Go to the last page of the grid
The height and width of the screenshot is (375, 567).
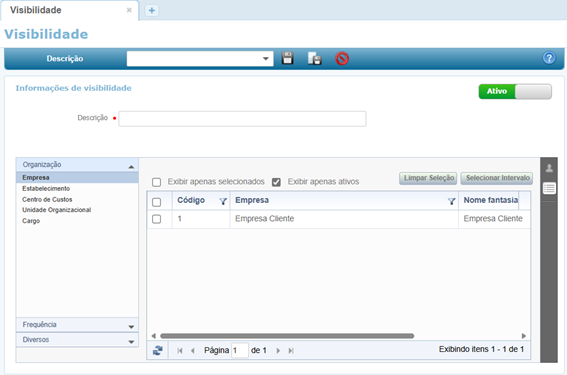coord(291,350)
